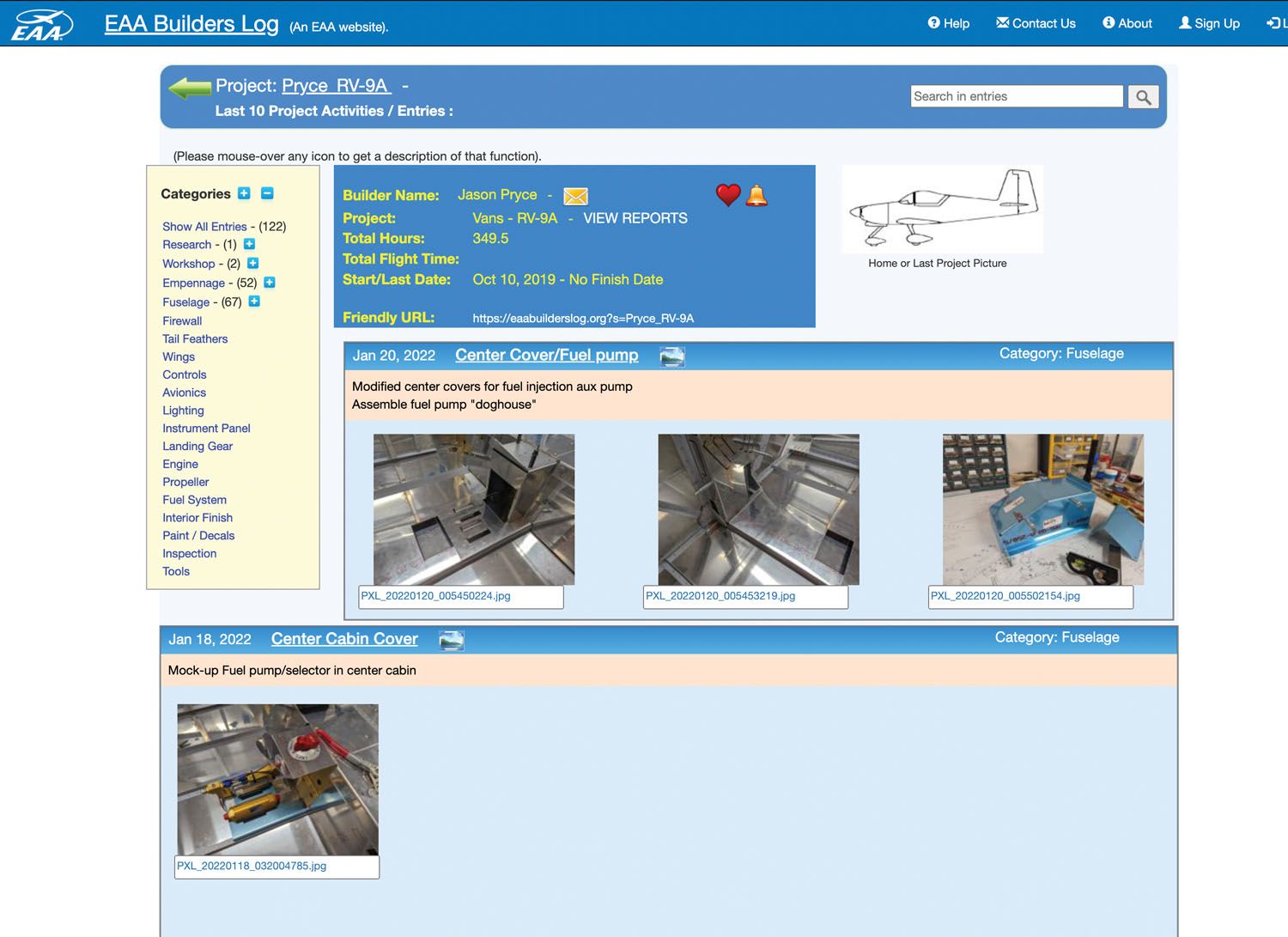This screenshot has width=1288, height=937.
Task: Click Total Hours value 349.5
Action: [x=490, y=239]
